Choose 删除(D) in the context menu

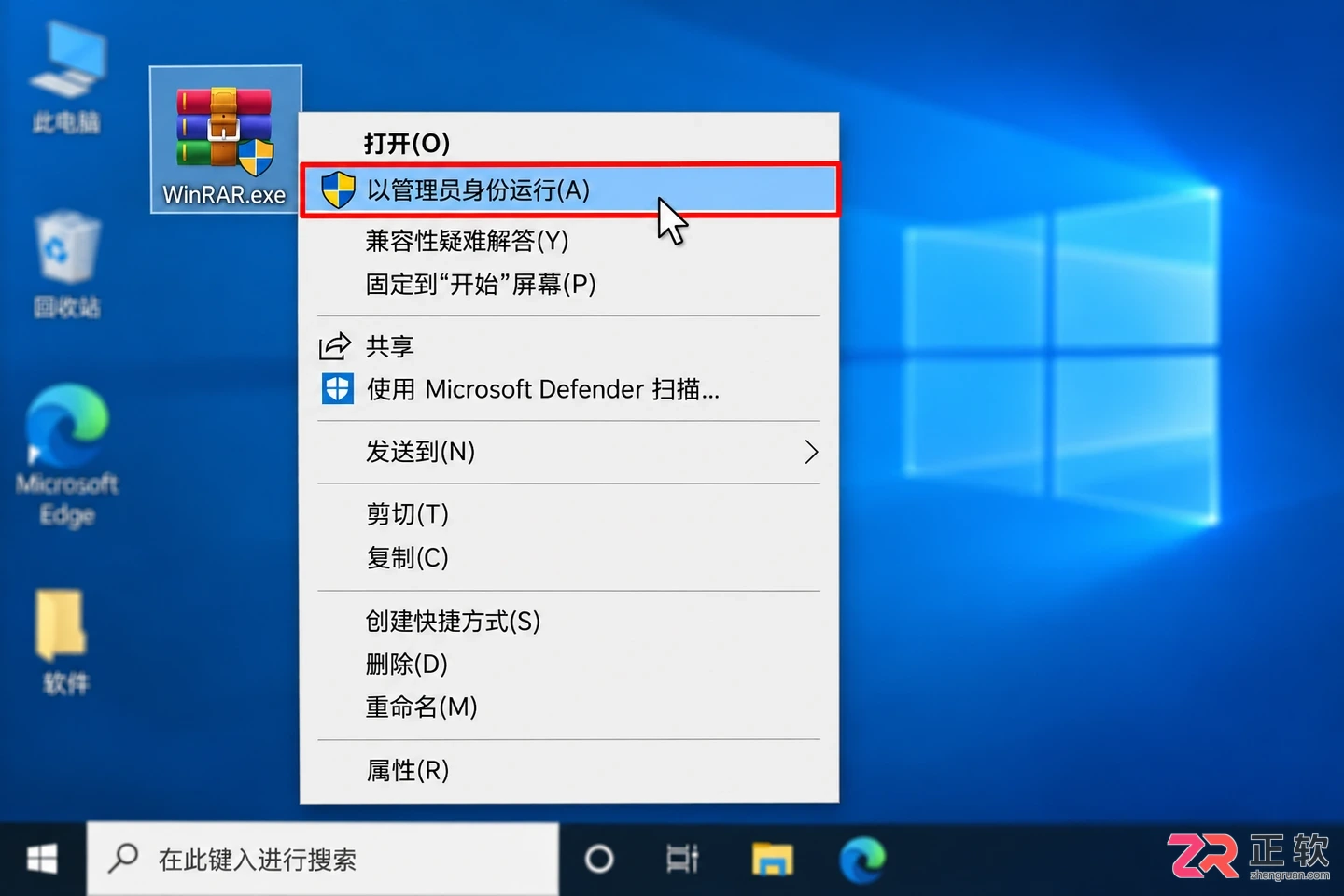[569, 664]
